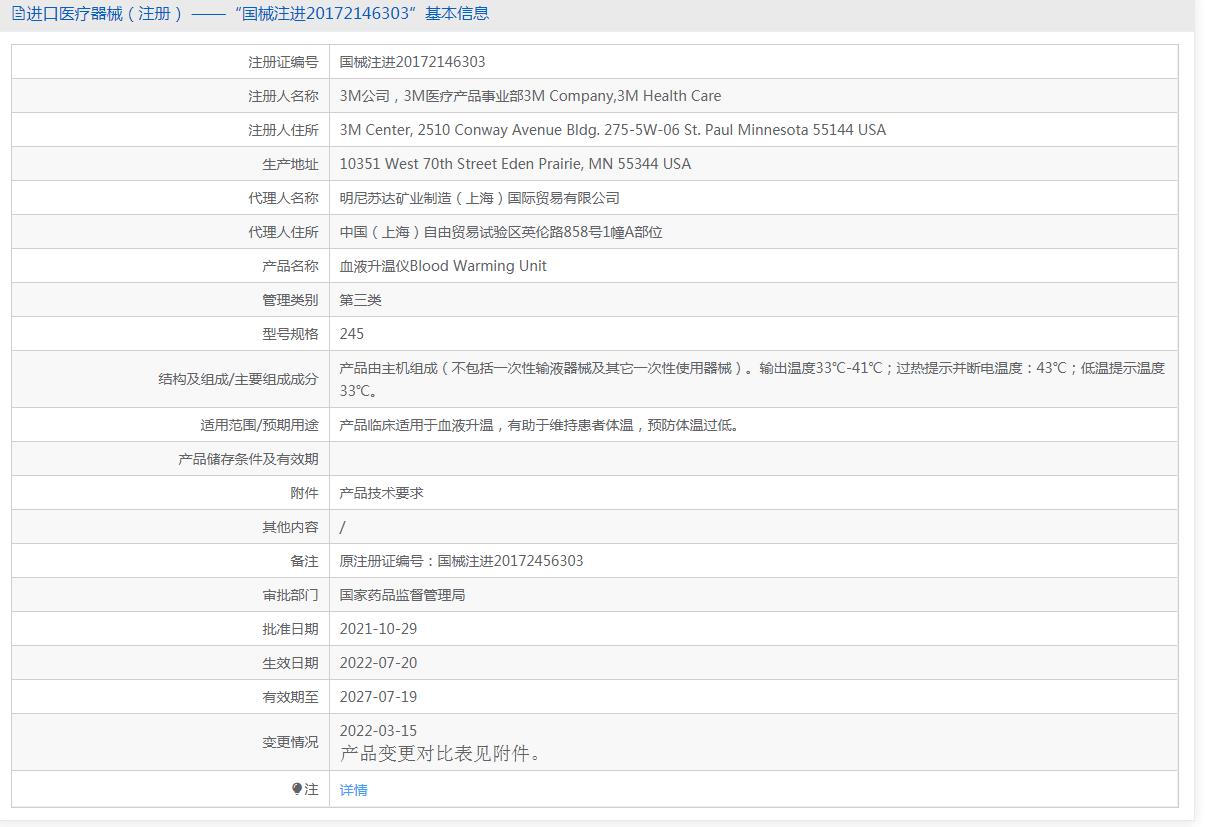Select the 产品技术要求 value

382,493
